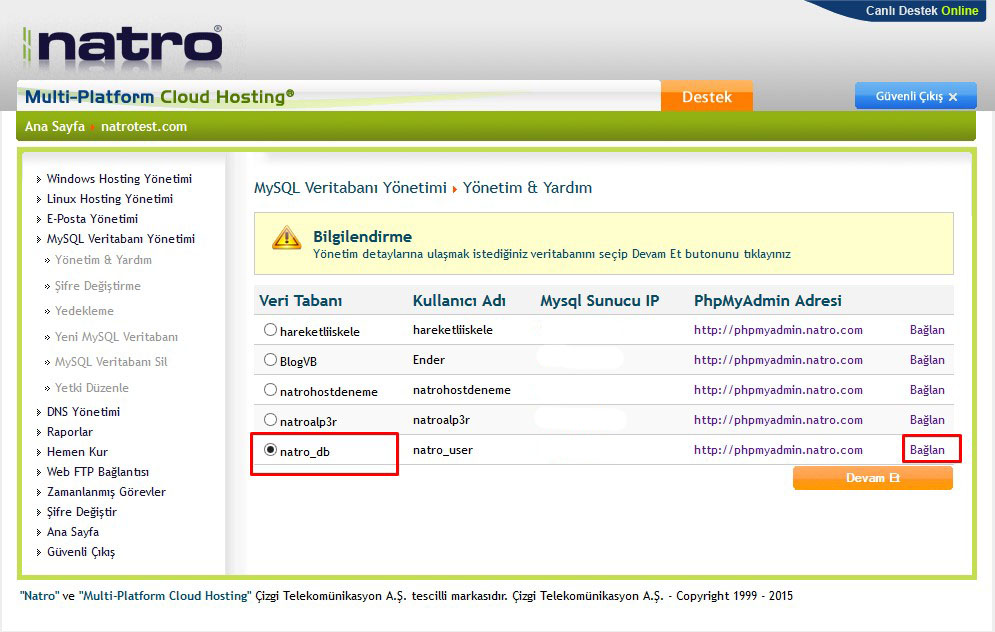
Task: Expand Zamanlanmış Görevler arrow
Action: (39, 492)
